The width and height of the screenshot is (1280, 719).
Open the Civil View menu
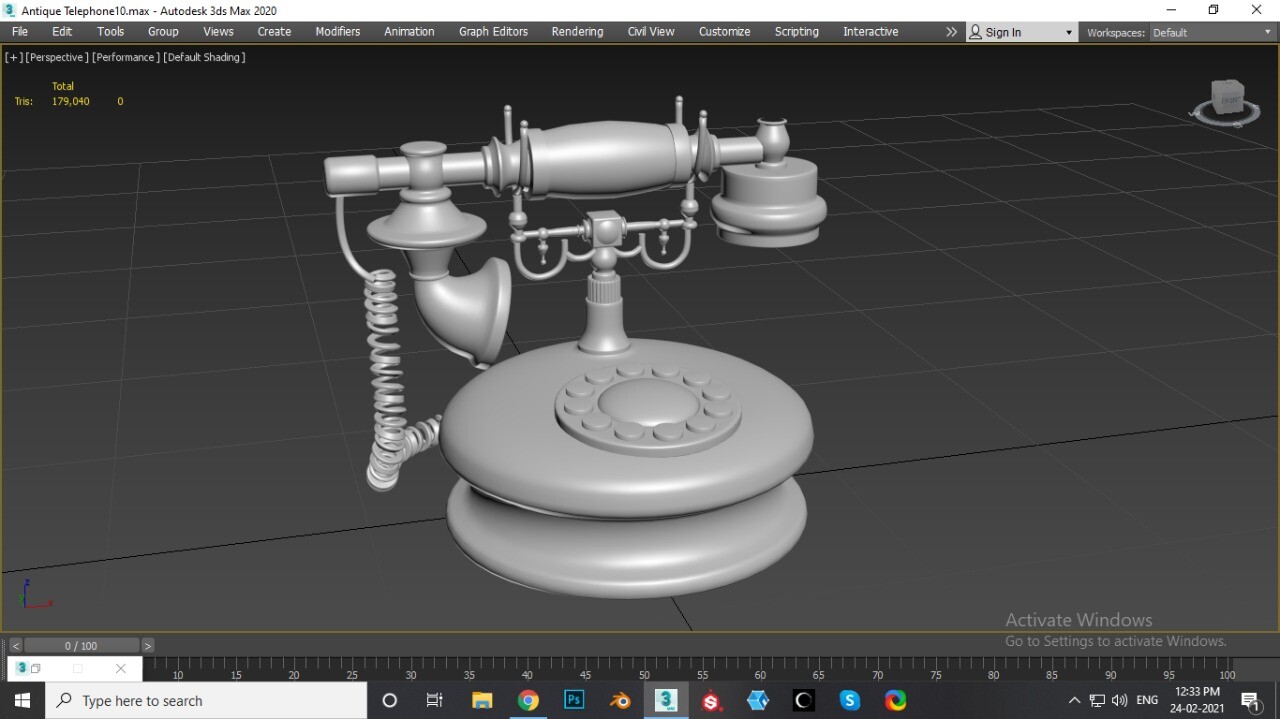click(x=651, y=32)
